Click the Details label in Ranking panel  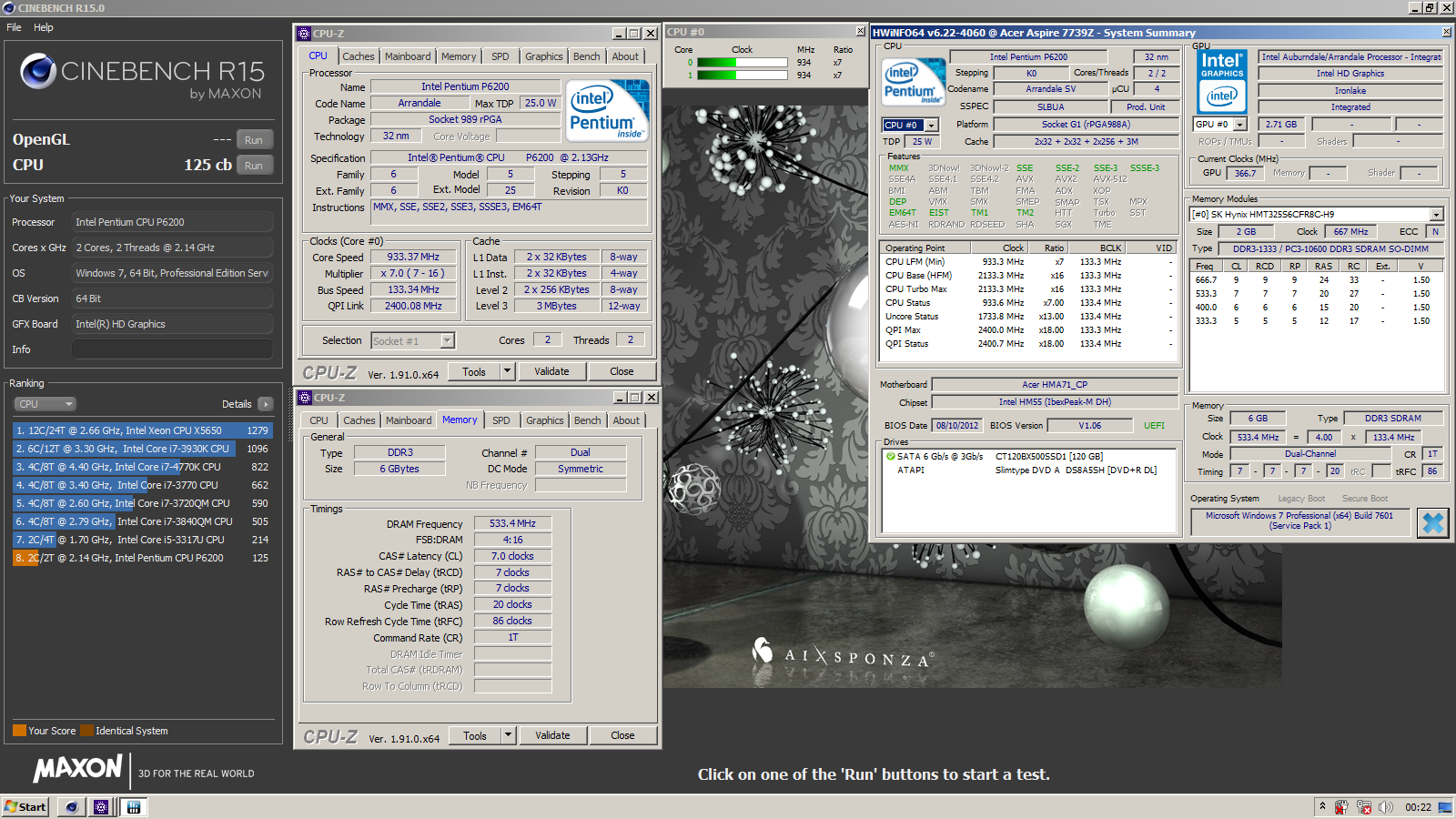click(x=237, y=404)
